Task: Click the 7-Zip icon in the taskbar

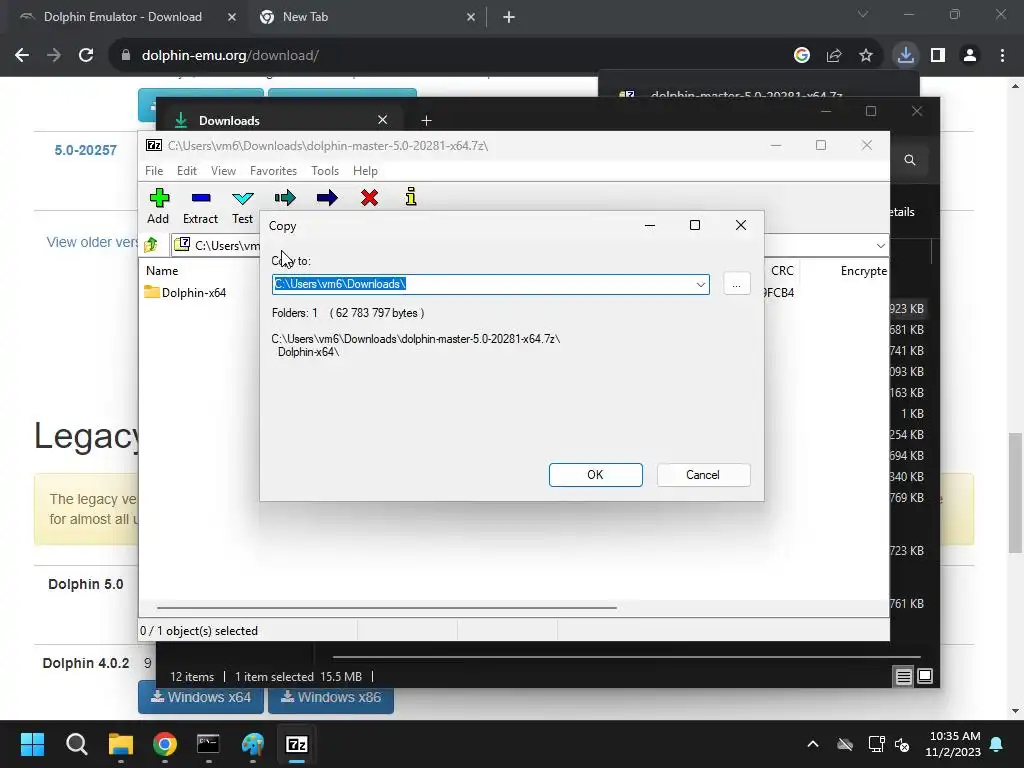Action: pyautogui.click(x=296, y=744)
